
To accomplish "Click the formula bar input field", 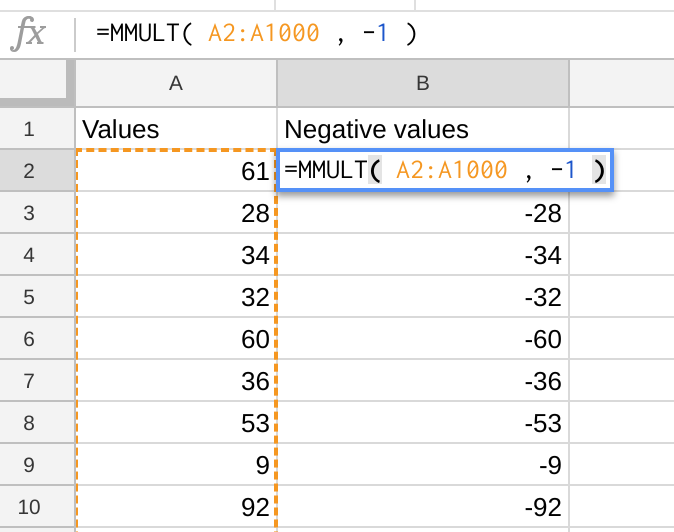I will 375,34.
